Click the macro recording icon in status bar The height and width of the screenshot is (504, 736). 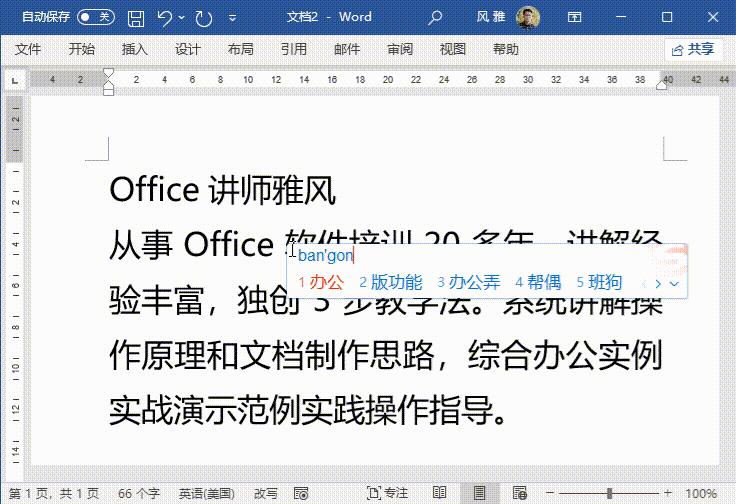[301, 494]
